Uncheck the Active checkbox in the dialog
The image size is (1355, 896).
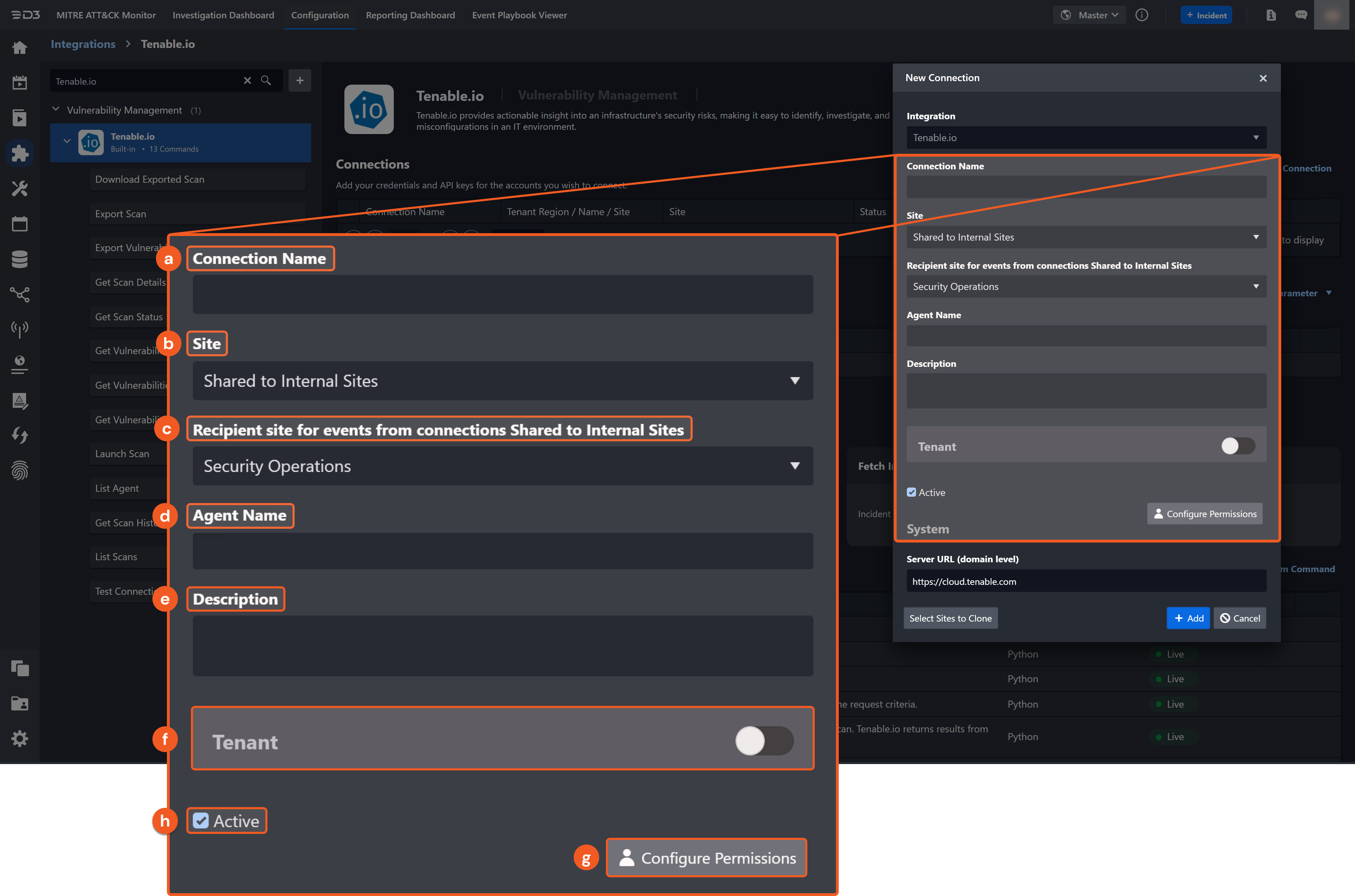(911, 492)
